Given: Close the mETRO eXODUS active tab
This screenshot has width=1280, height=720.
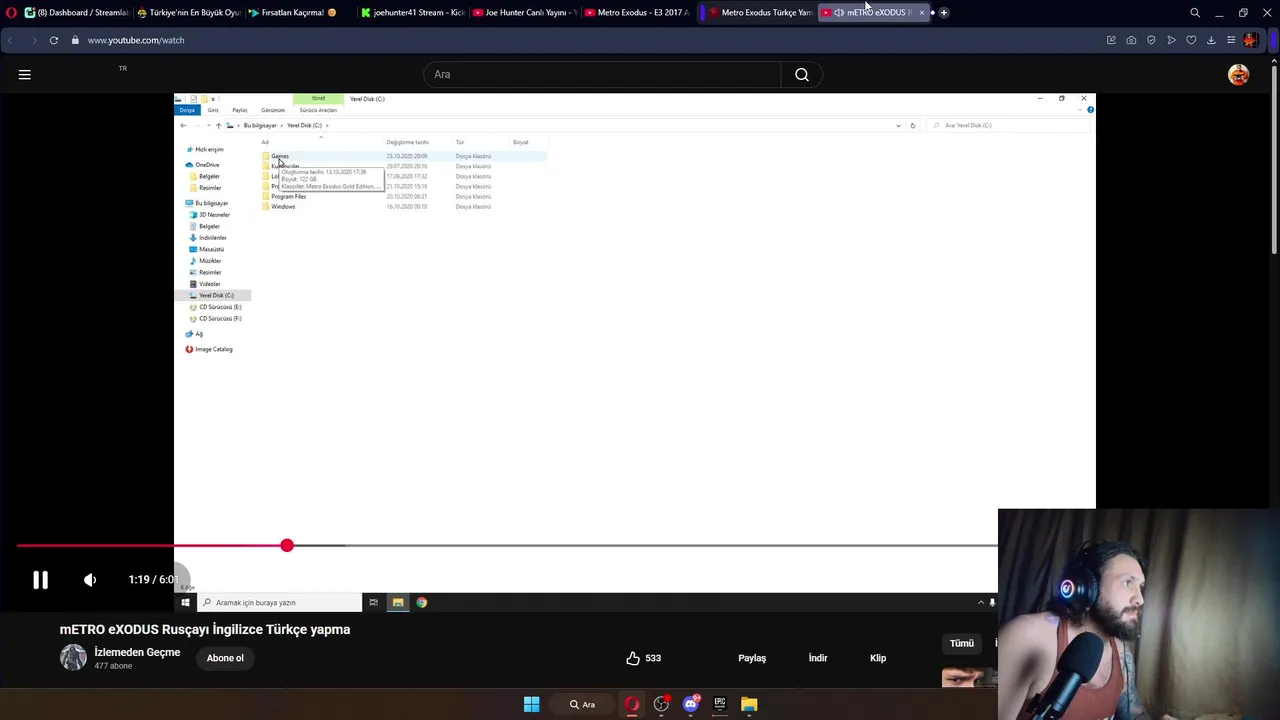Looking at the screenshot, I should 921,12.
